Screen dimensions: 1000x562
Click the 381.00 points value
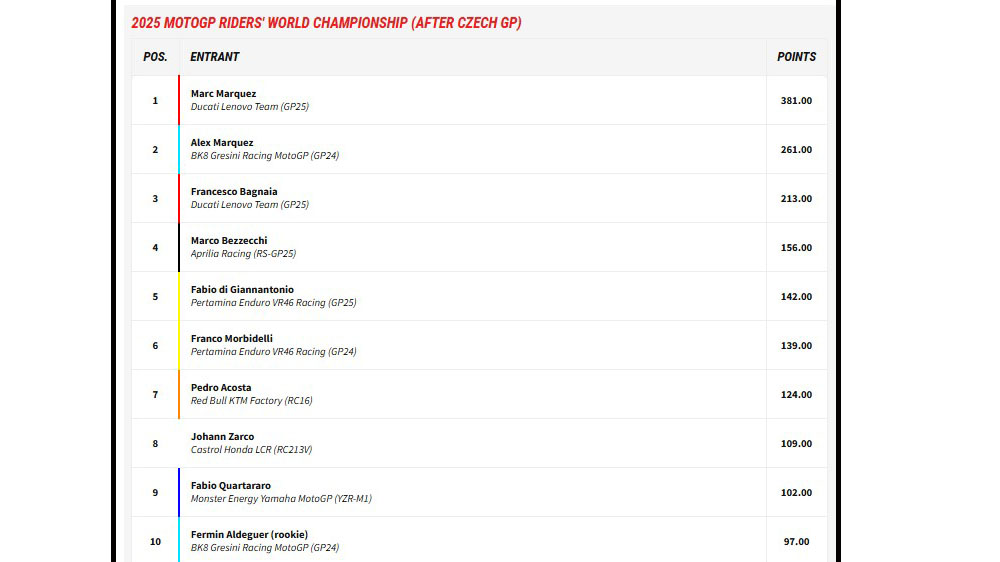[796, 100]
